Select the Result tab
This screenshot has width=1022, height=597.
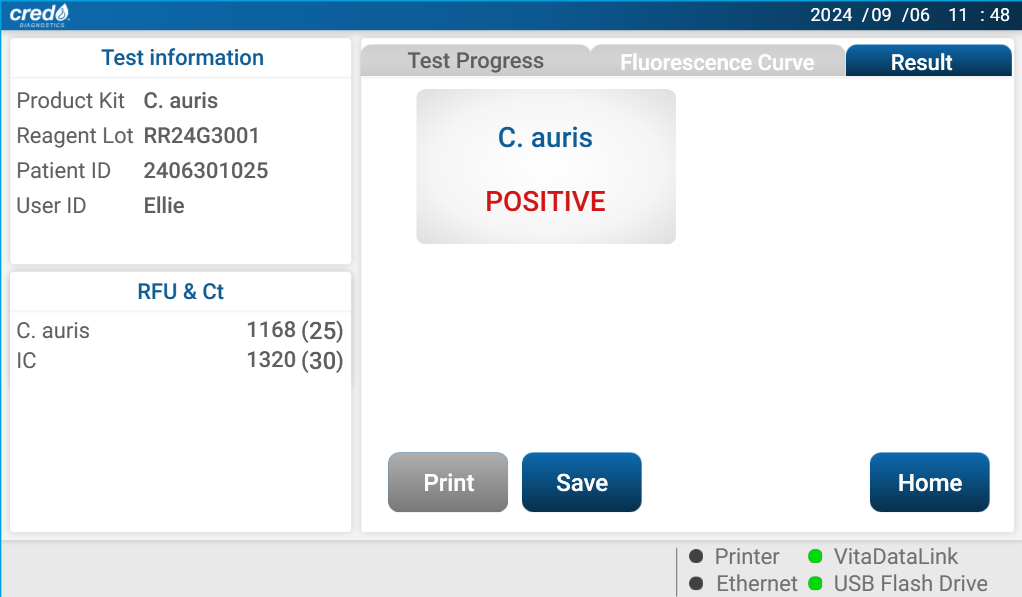pyautogui.click(x=928, y=61)
